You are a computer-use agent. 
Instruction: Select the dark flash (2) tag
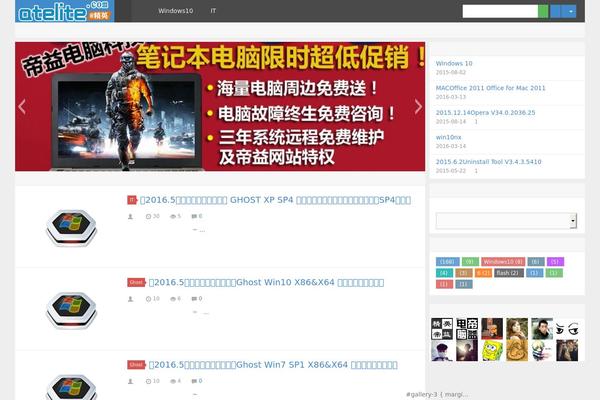coord(509,273)
